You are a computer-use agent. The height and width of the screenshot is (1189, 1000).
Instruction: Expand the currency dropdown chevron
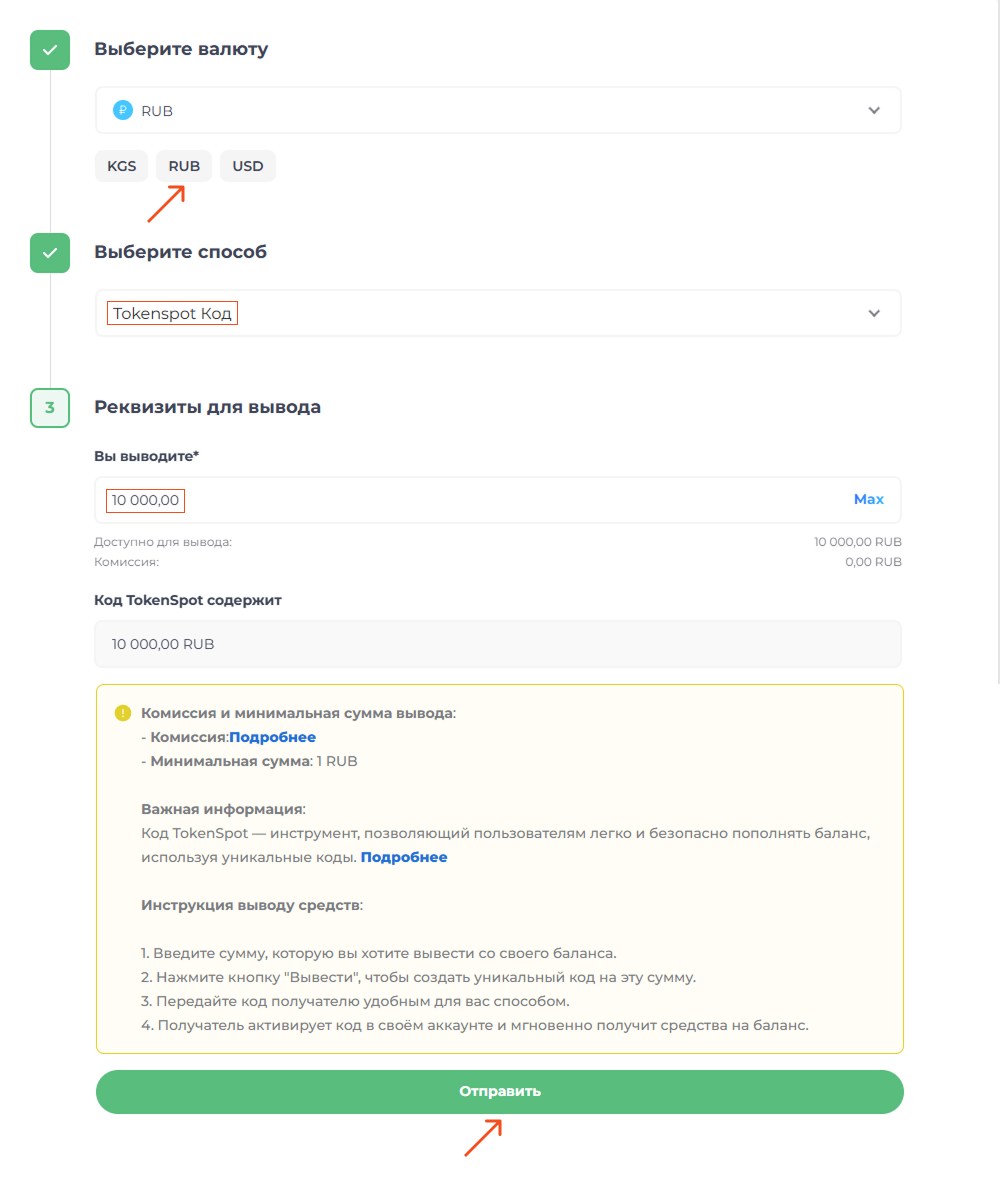[874, 111]
